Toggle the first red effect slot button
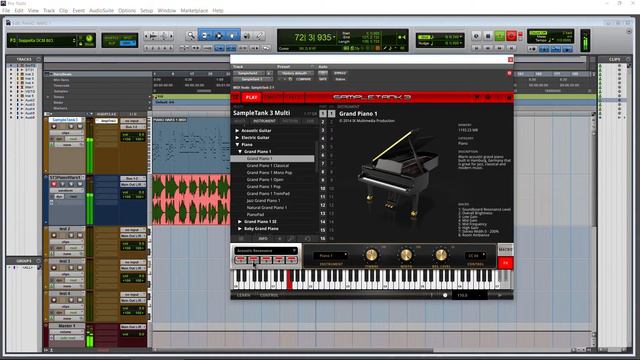This screenshot has height=360, width=640. click(x=240, y=260)
